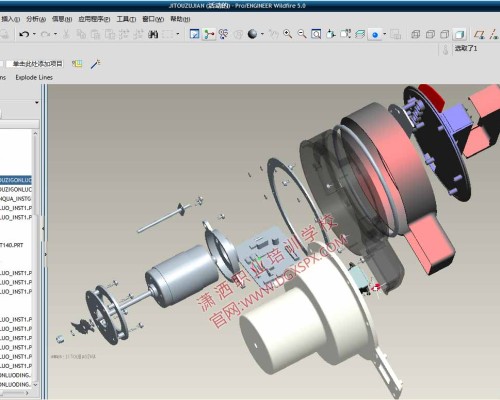Image resolution: width=500 pixels, height=400 pixels.
Task: Click the Undo arrow icon
Action: pyautogui.click(x=24, y=34)
